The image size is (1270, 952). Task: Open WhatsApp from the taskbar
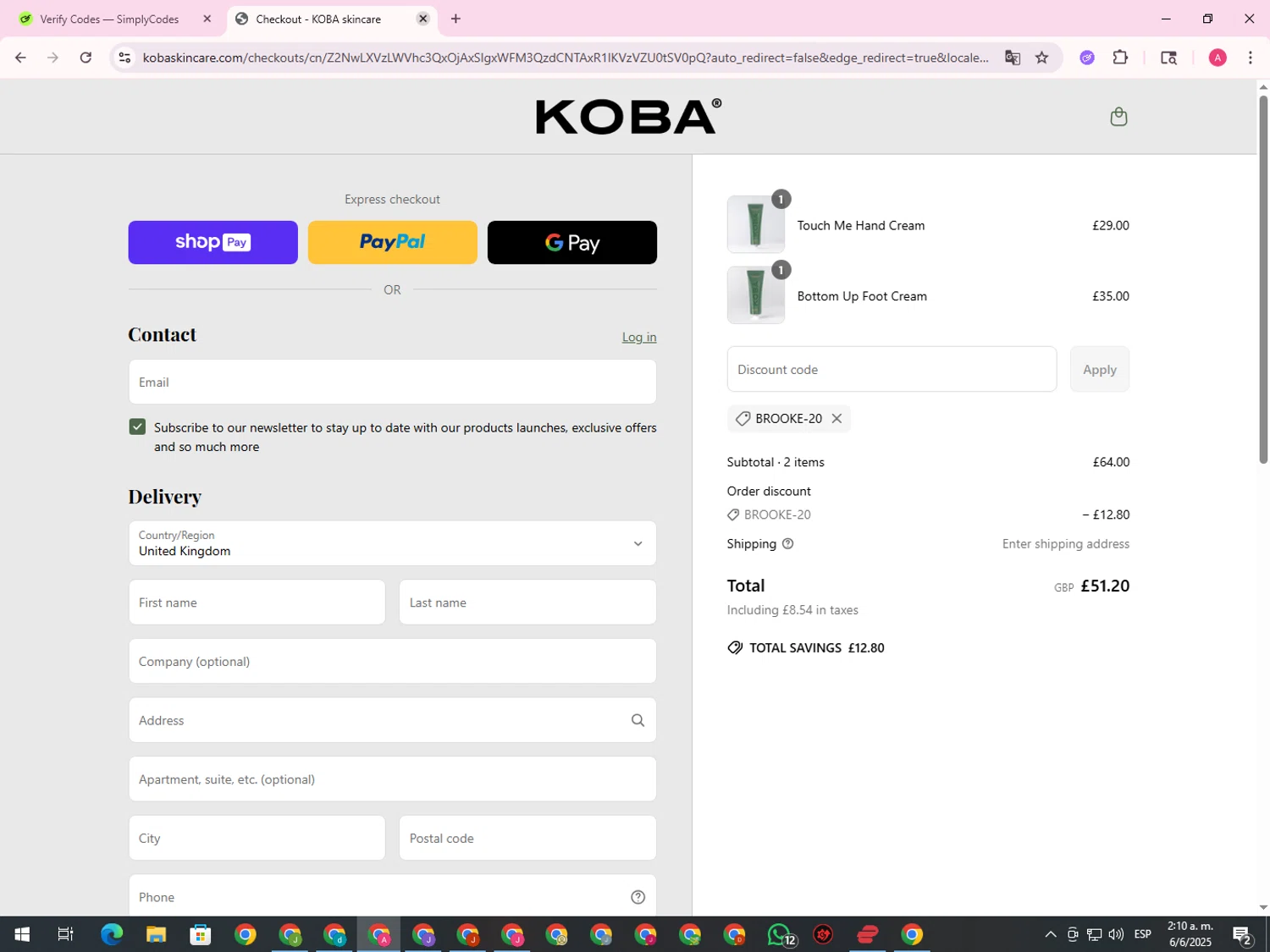click(779, 934)
